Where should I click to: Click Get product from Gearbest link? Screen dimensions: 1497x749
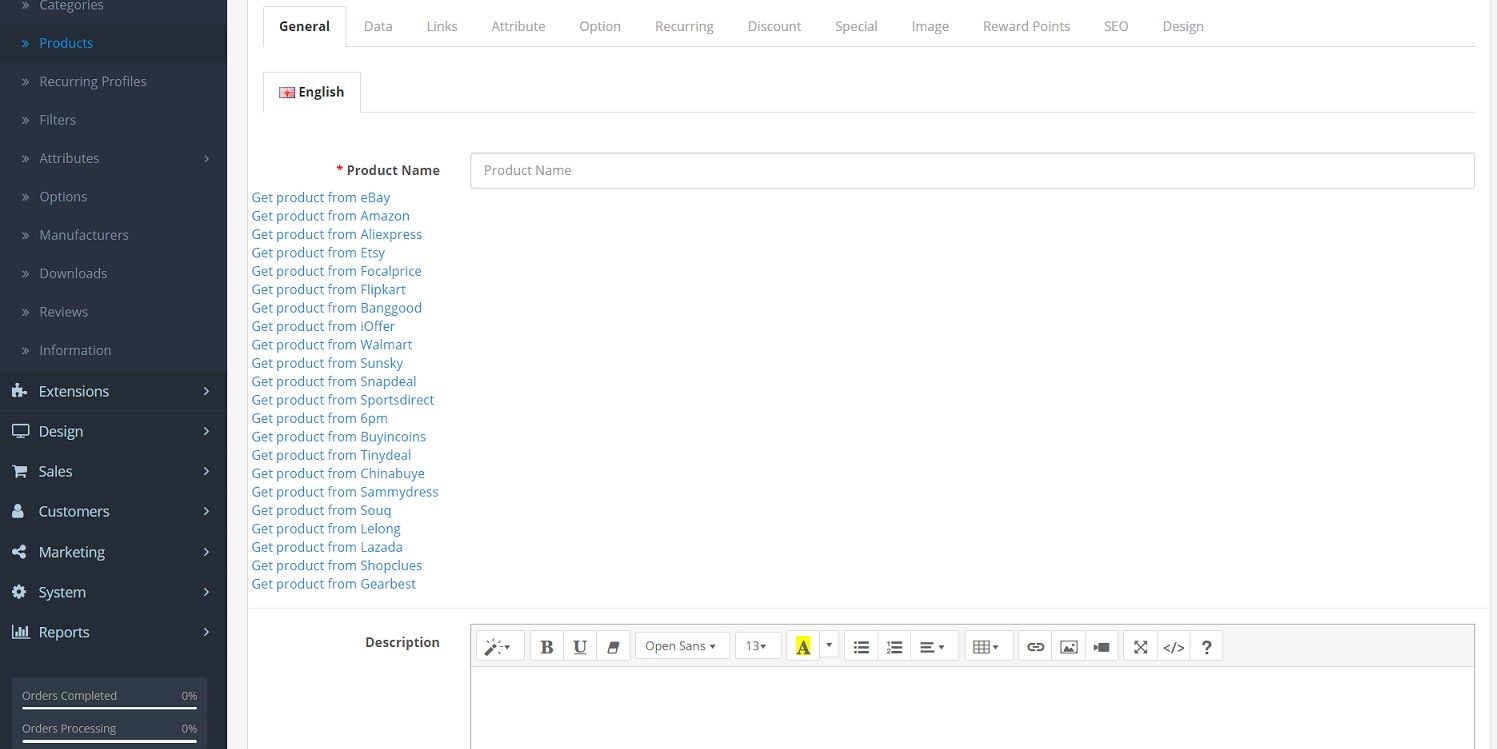333,584
